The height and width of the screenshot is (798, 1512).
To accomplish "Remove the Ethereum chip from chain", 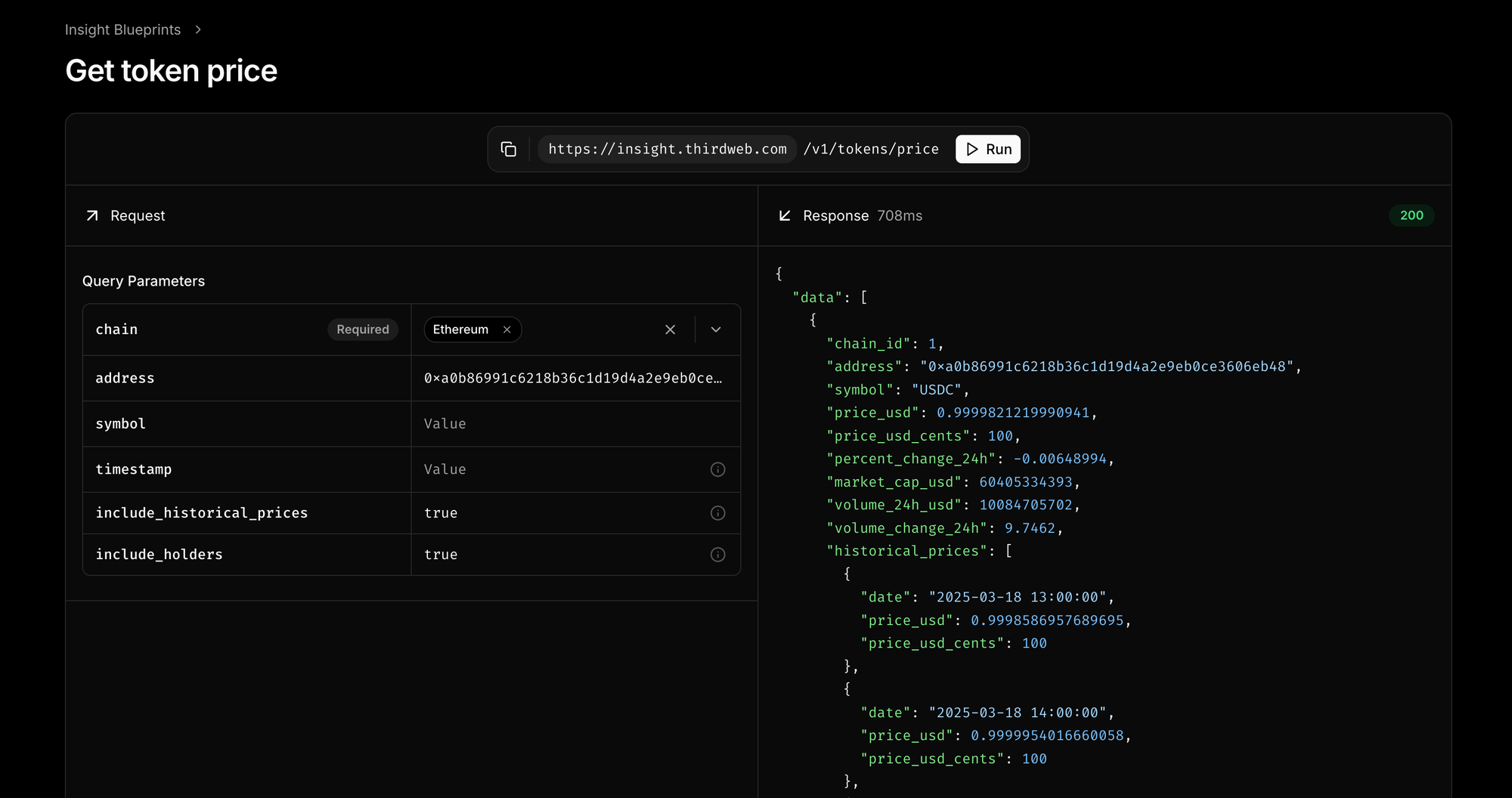I will coord(507,329).
